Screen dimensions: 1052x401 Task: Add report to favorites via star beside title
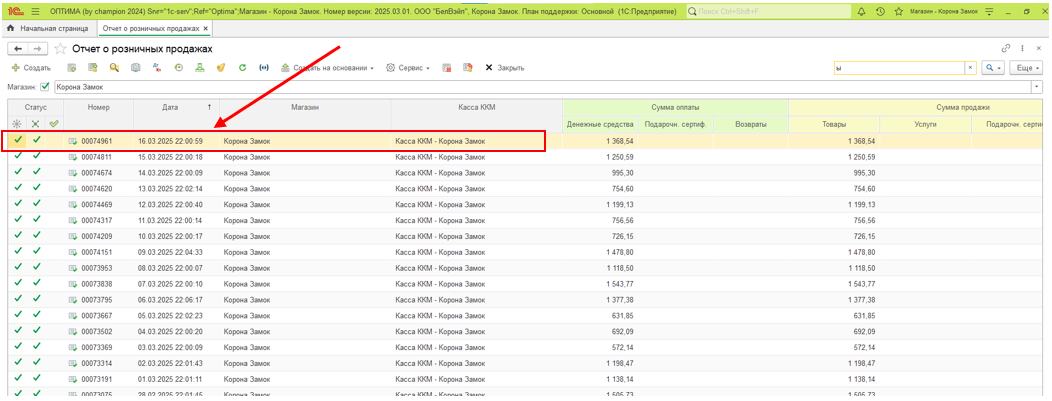pos(61,49)
